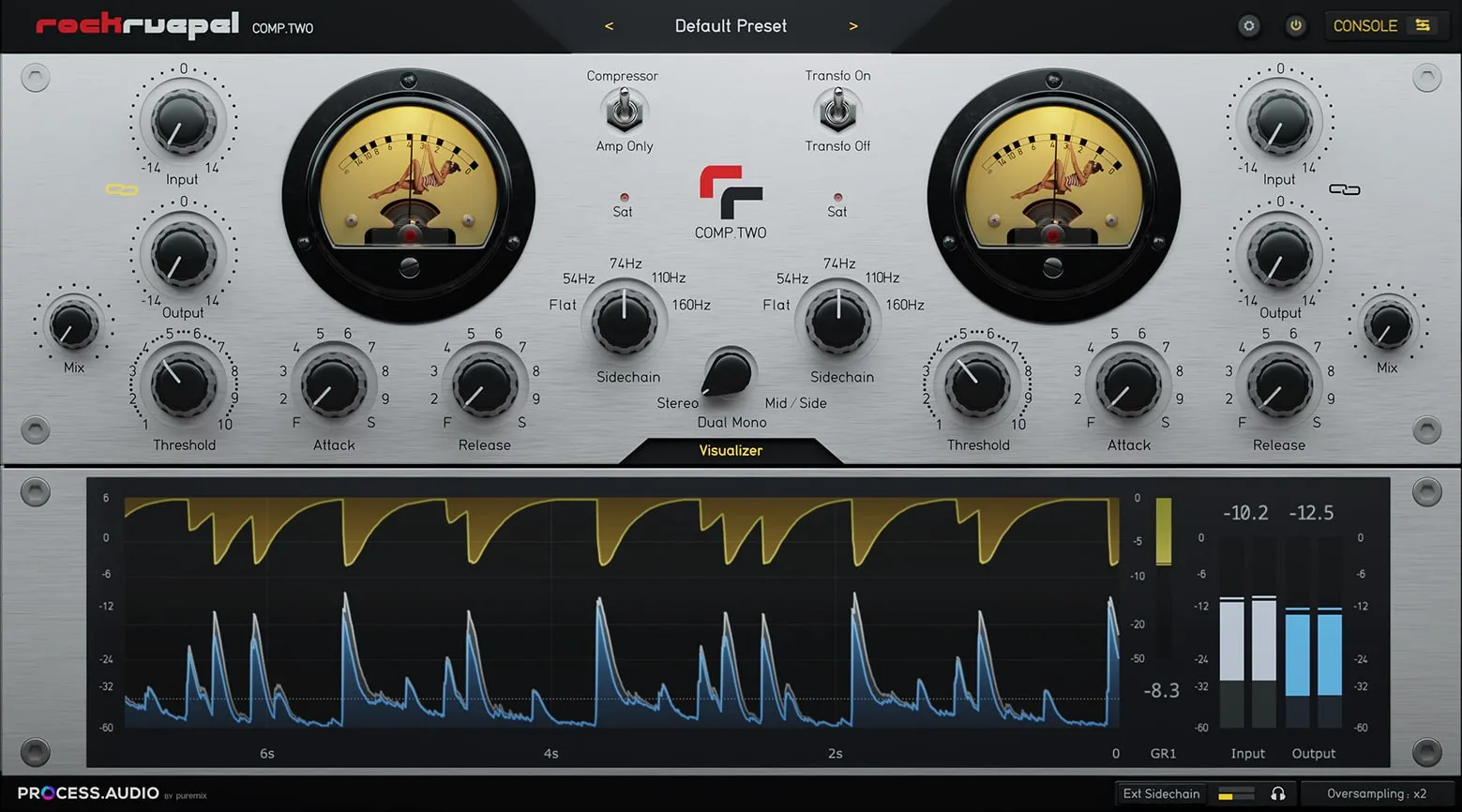Select previous preset with the left arrow

[x=609, y=26]
